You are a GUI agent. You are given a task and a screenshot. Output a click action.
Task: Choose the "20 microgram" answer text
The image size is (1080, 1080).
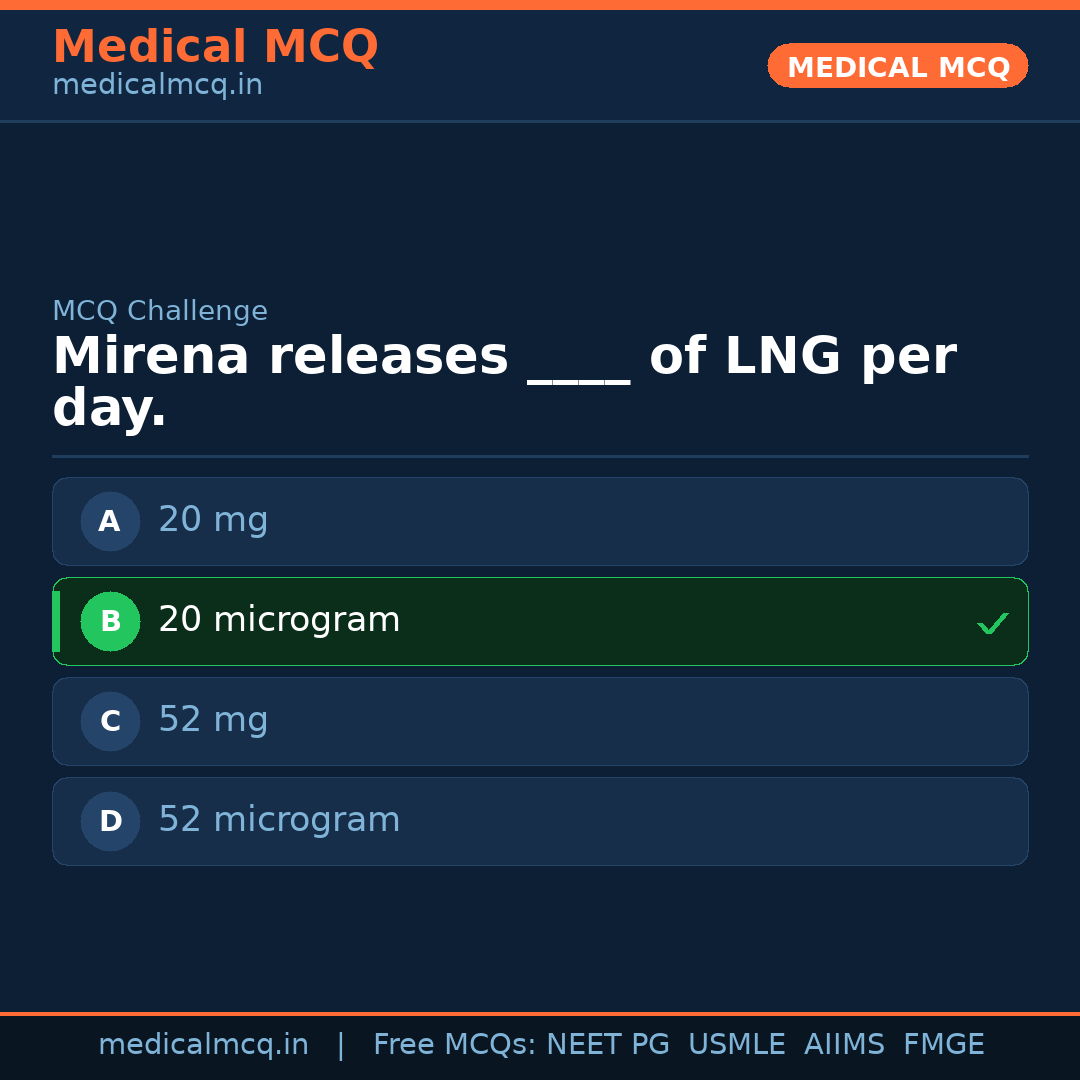point(279,620)
